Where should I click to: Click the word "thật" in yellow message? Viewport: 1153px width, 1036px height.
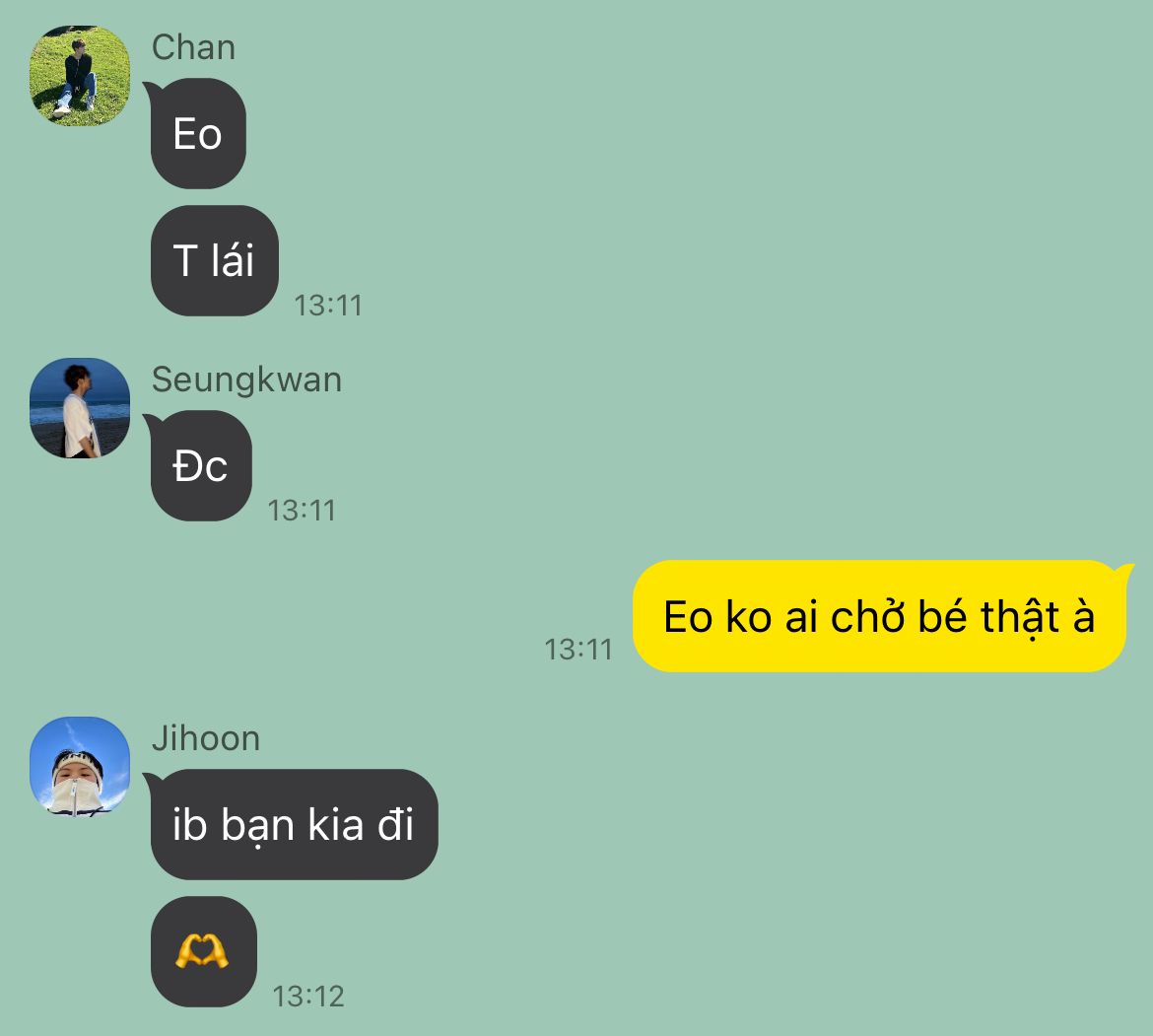[1020, 618]
